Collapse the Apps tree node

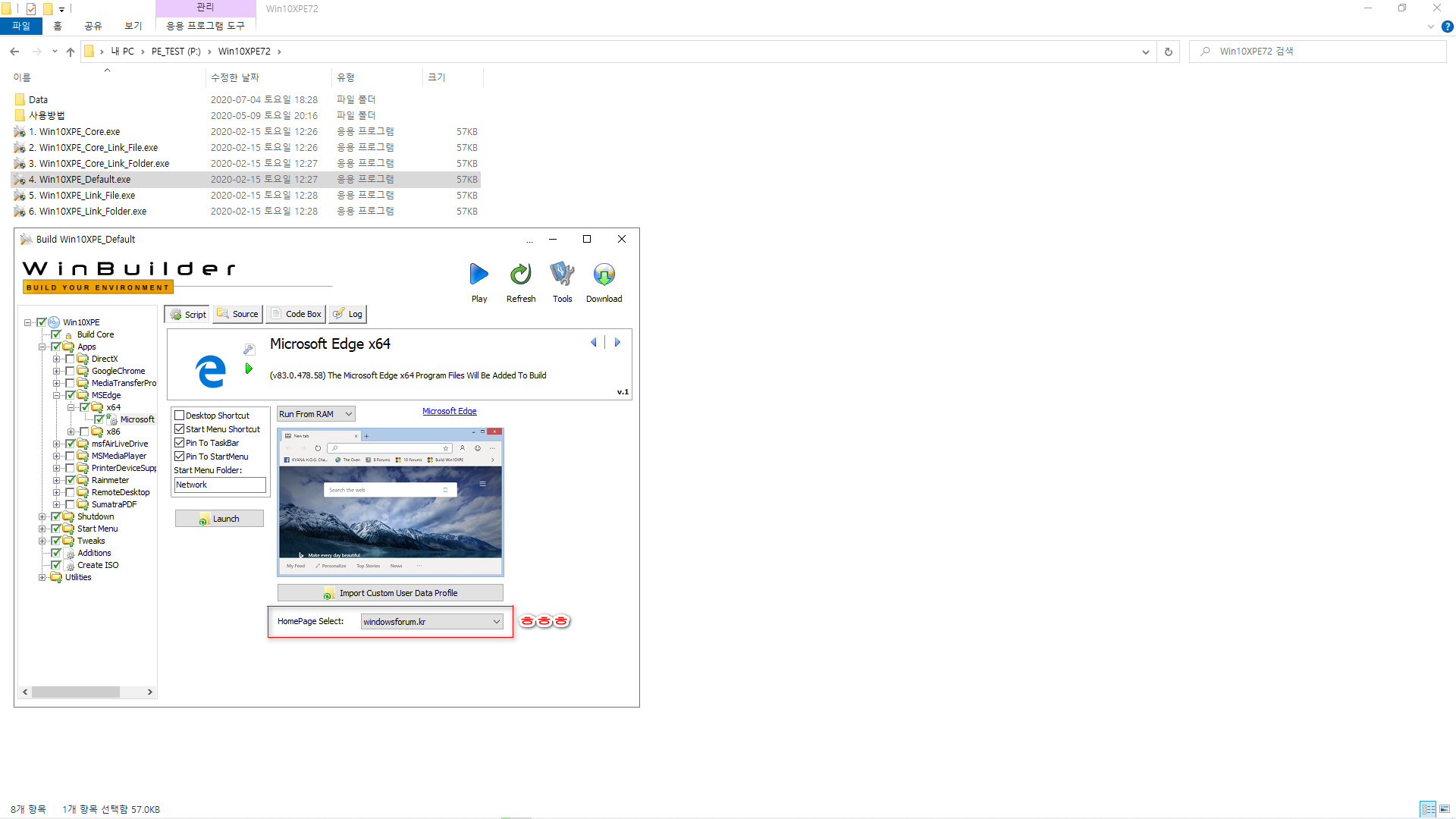pyautogui.click(x=42, y=347)
